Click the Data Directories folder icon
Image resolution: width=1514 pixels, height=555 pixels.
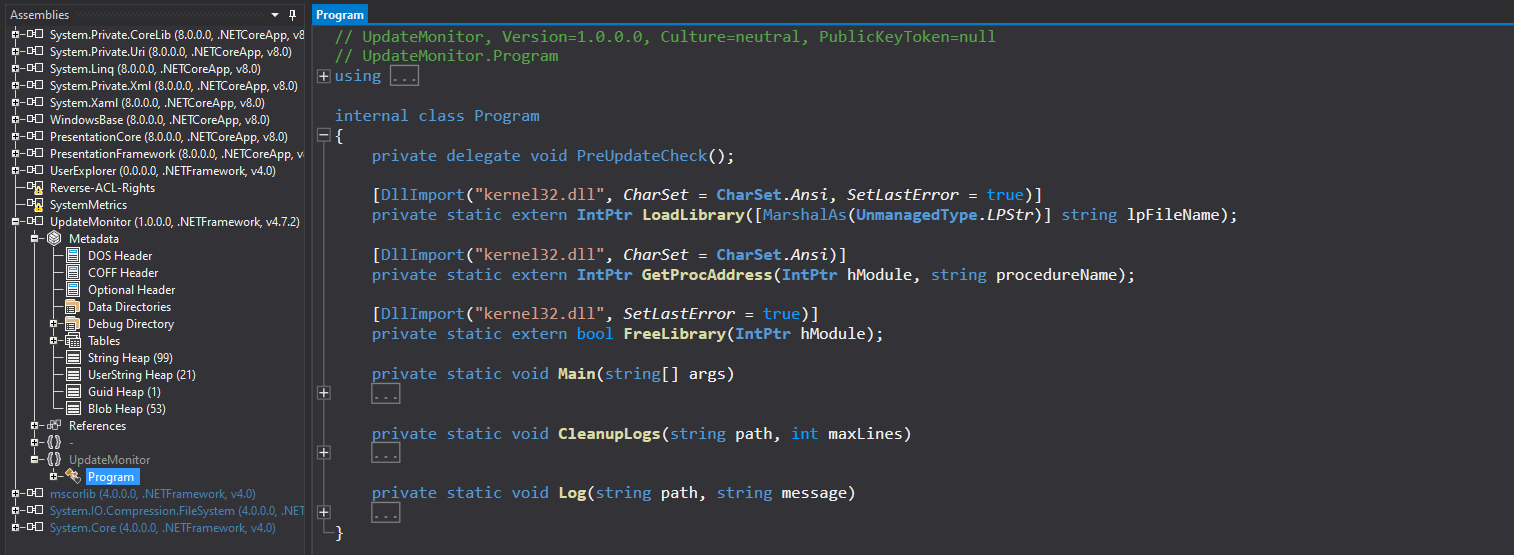tap(73, 307)
